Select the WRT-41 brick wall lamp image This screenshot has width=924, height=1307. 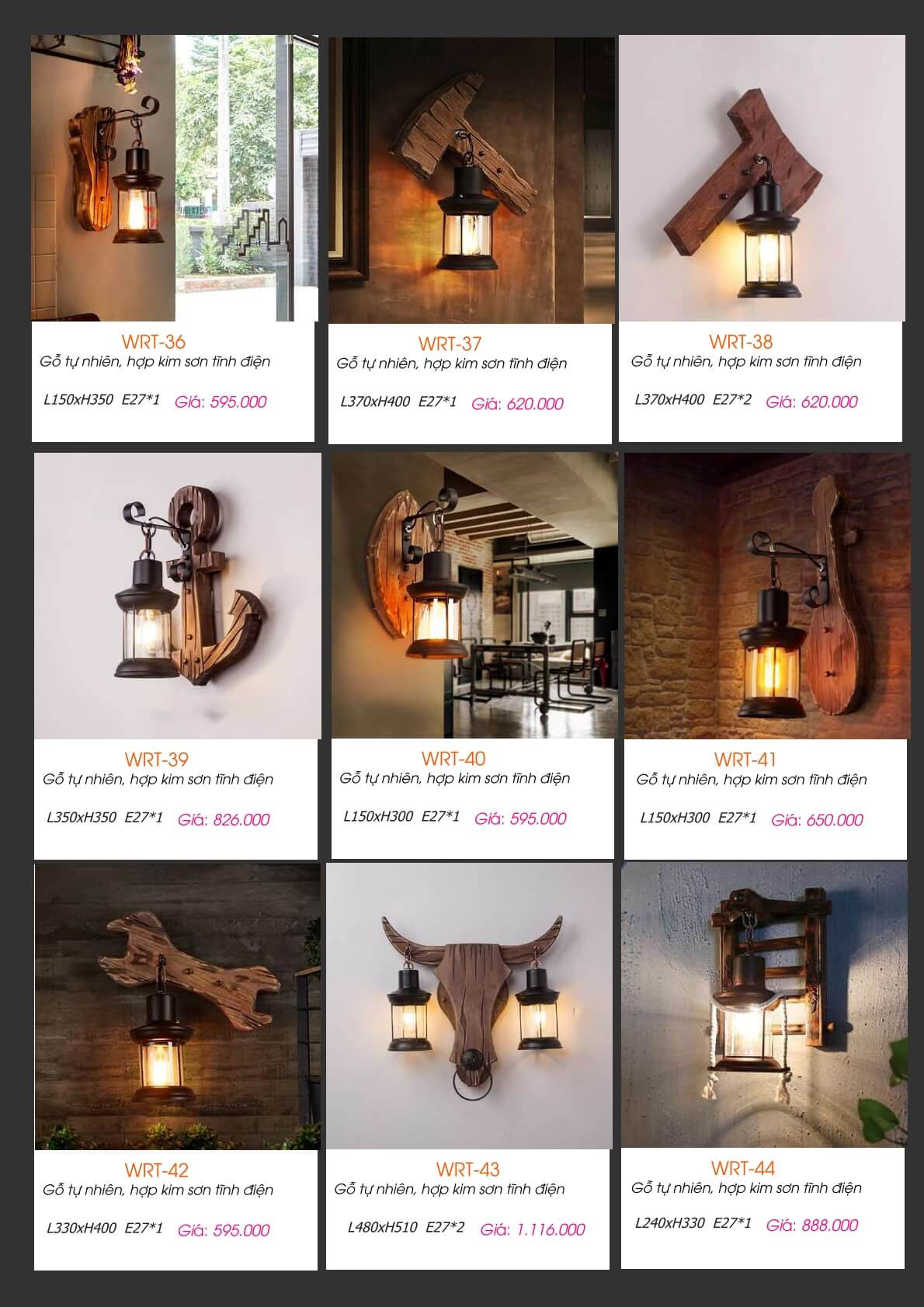(x=767, y=596)
